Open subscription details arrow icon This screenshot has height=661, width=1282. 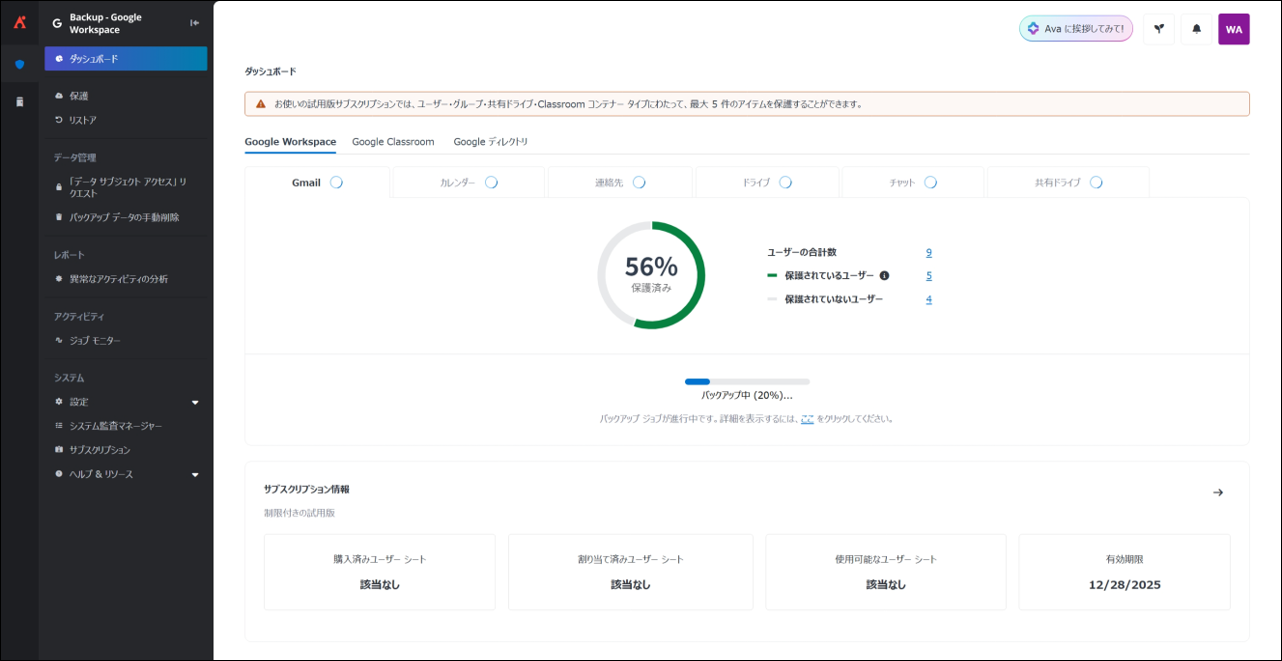click(x=1217, y=492)
